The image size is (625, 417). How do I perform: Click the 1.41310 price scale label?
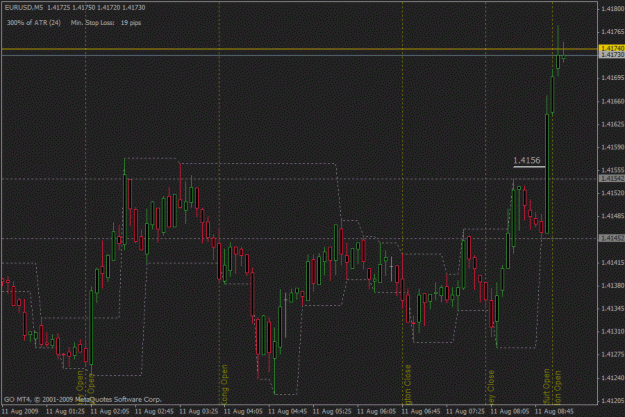coord(613,331)
